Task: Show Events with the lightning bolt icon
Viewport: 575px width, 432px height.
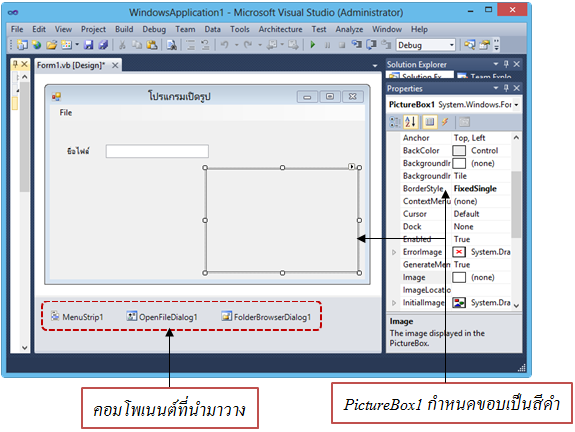Action: tap(445, 122)
